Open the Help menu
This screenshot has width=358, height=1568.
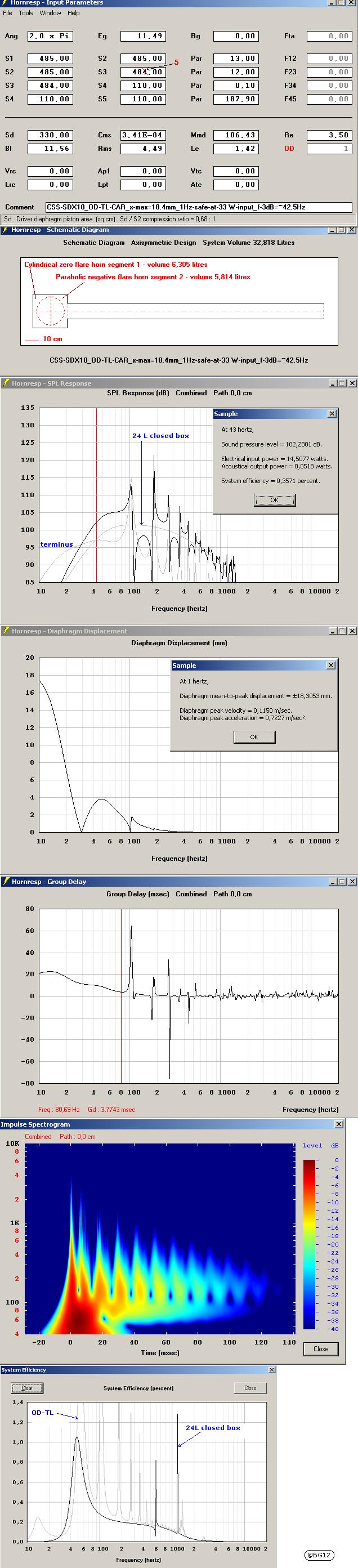tap(73, 13)
